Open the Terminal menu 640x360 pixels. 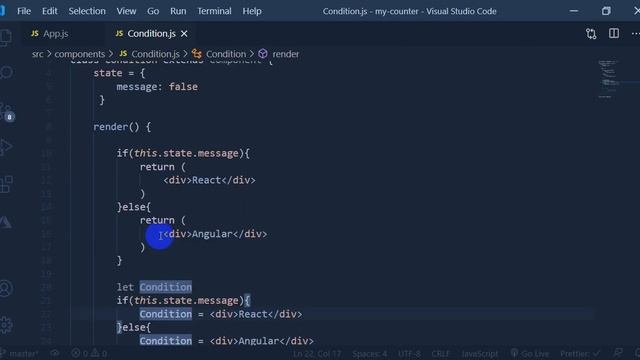point(214,11)
